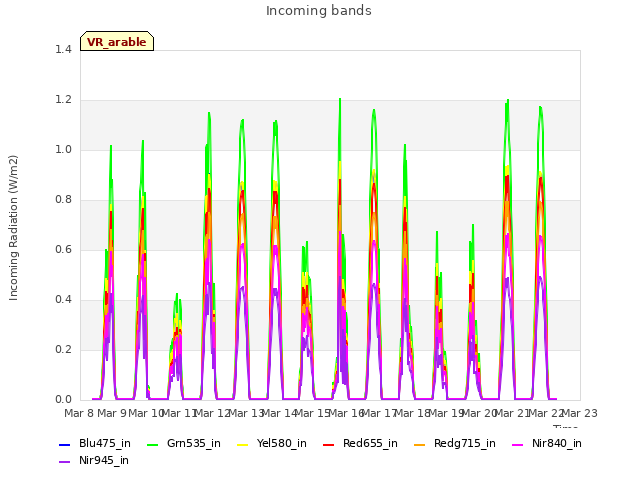Click the Redg715_in orange legend swatch
640x480 pixels.
[x=420, y=444]
